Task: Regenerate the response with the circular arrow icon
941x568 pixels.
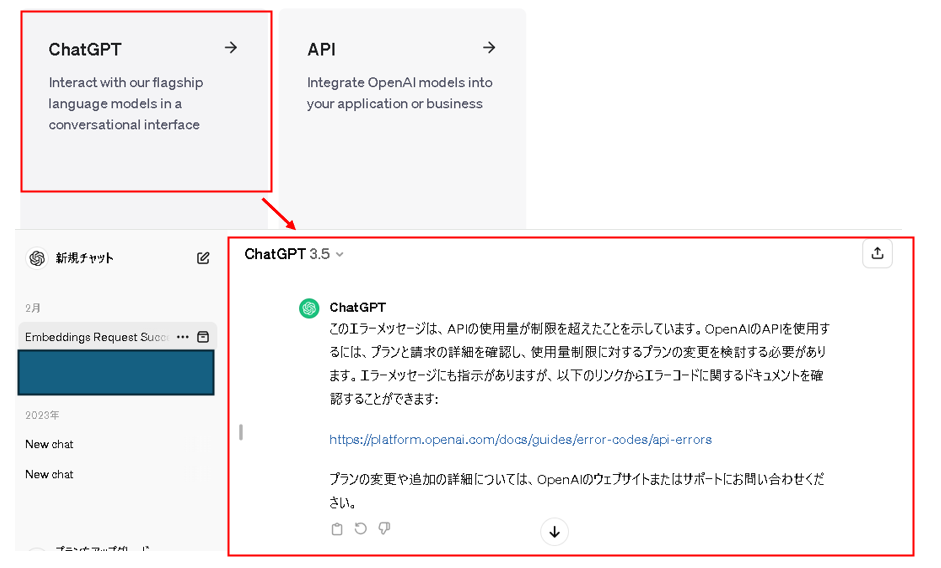Action: pyautogui.click(x=360, y=529)
